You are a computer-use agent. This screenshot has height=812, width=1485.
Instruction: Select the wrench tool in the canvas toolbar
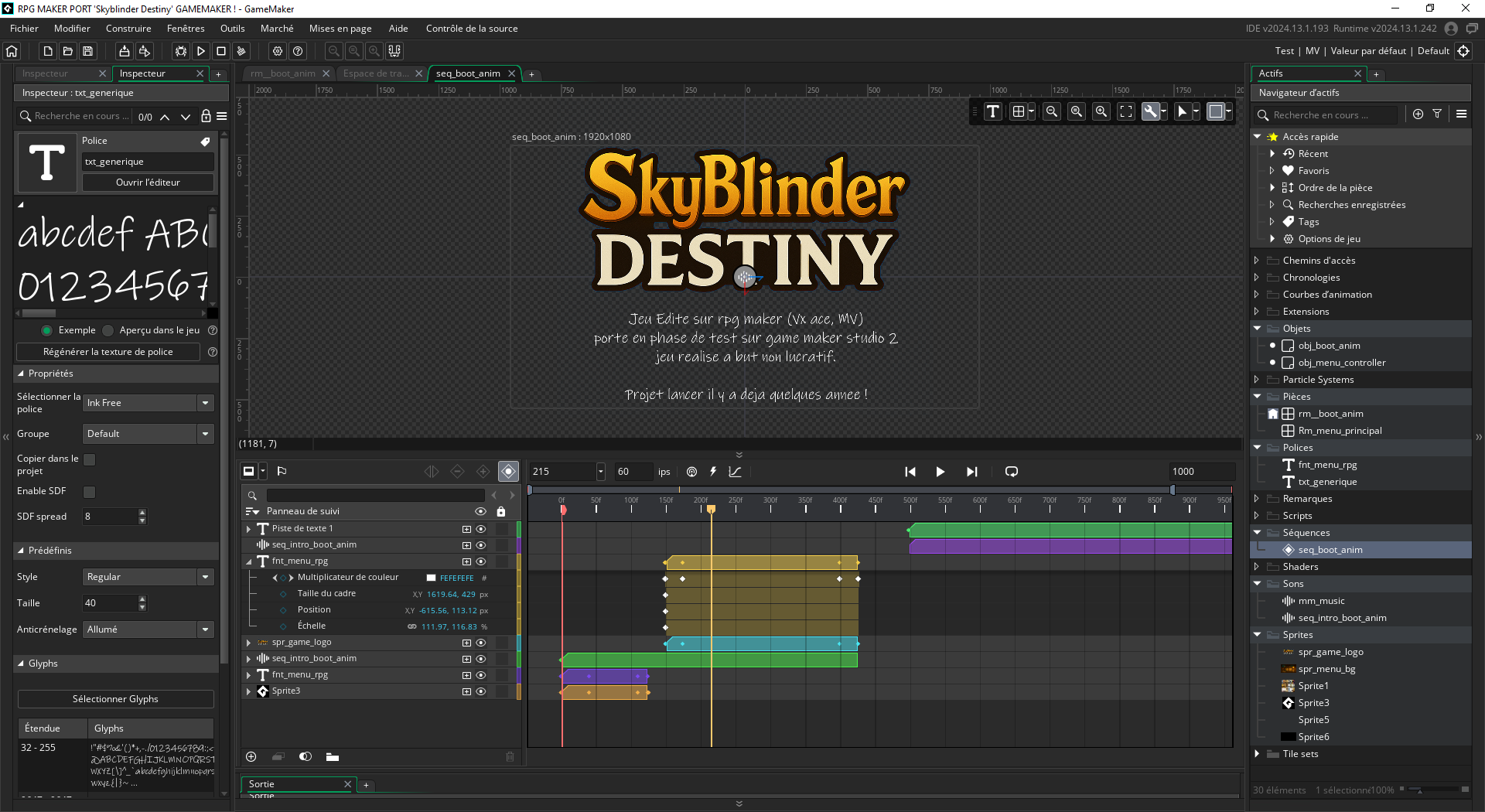(1151, 111)
